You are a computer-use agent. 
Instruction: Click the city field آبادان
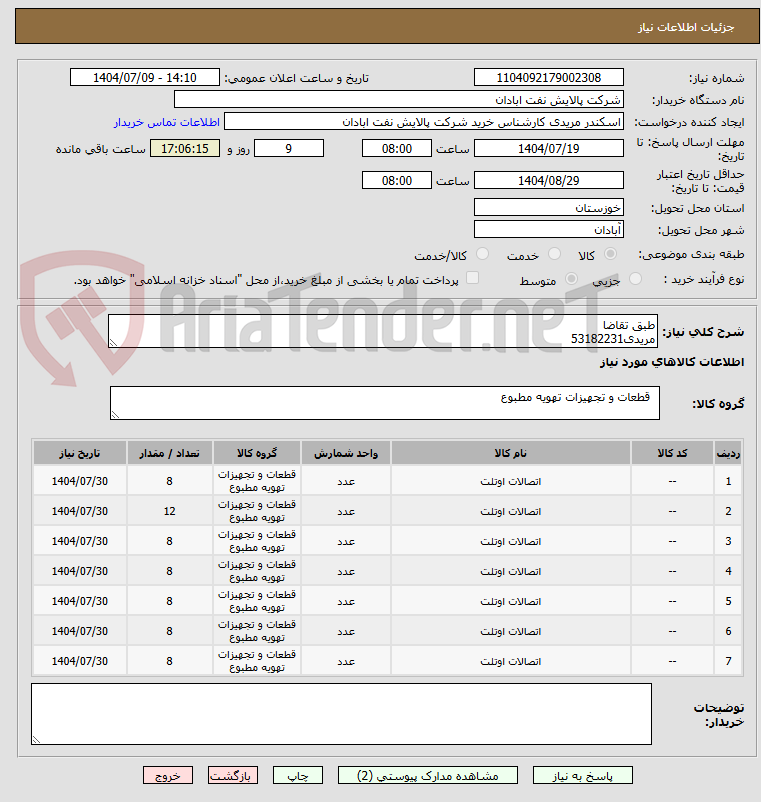(x=549, y=229)
